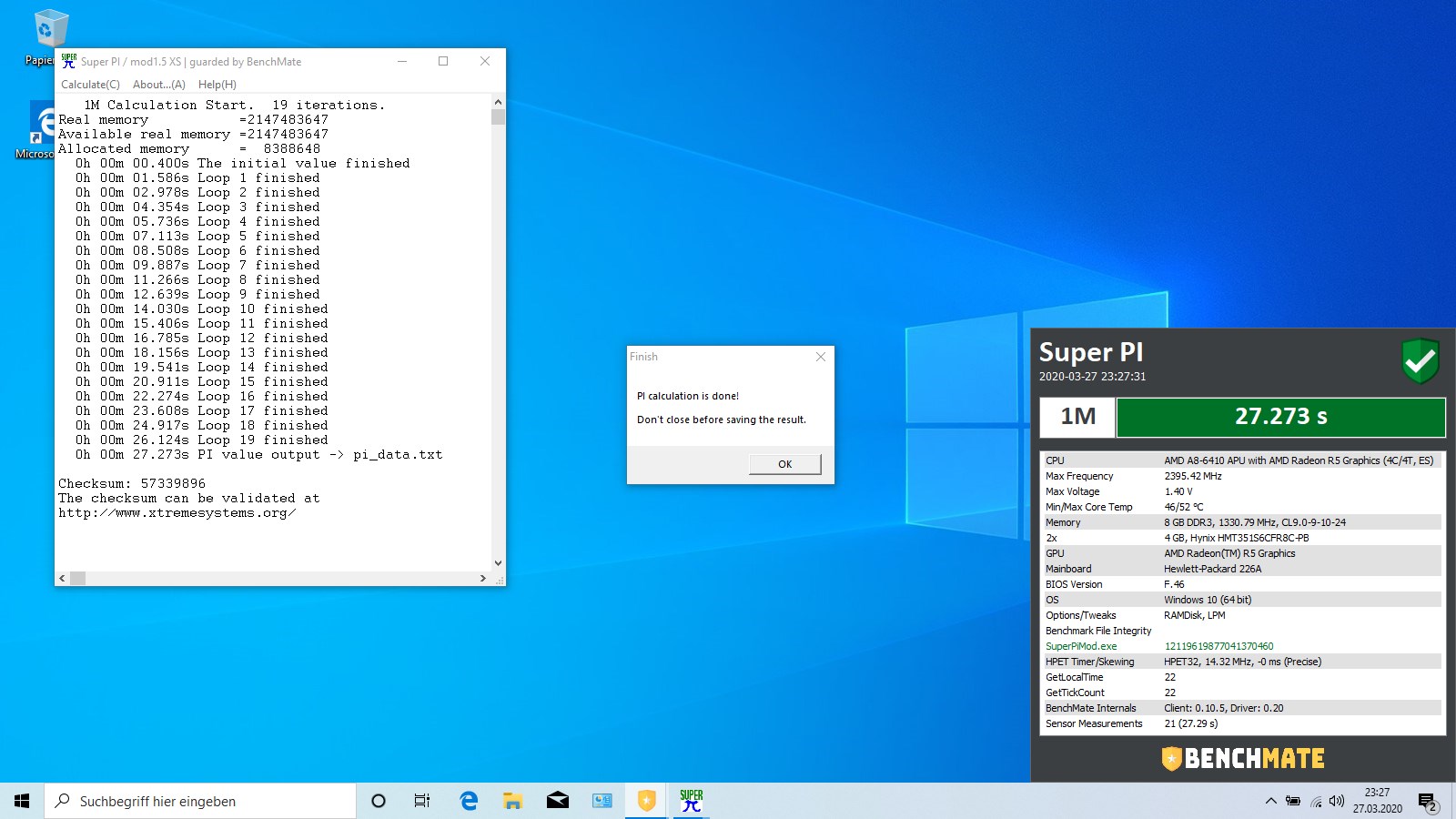Click the HPET Timer/Skewing value text
The height and width of the screenshot is (819, 1456).
pyautogui.click(x=1242, y=662)
